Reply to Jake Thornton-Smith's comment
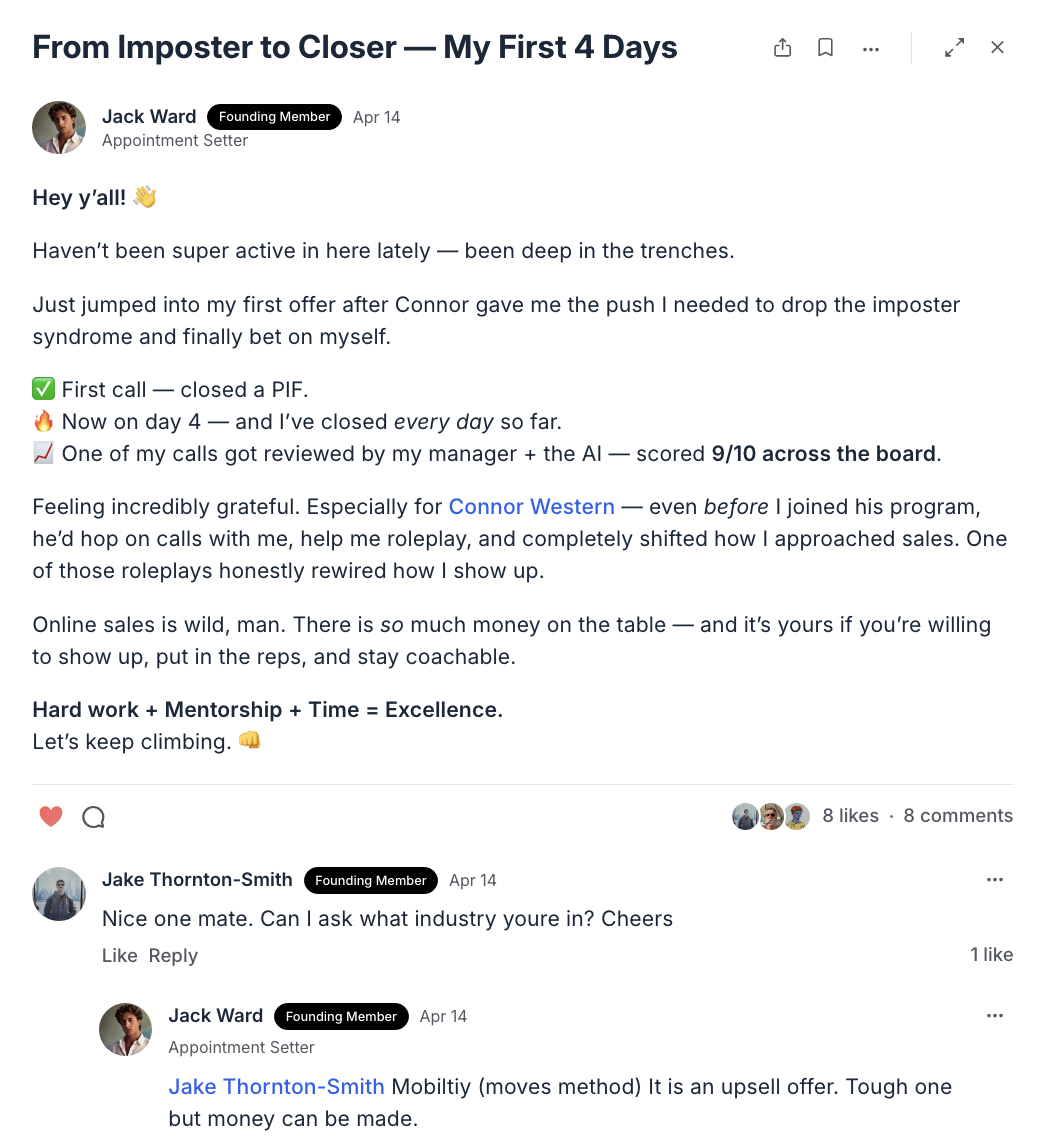 173,955
